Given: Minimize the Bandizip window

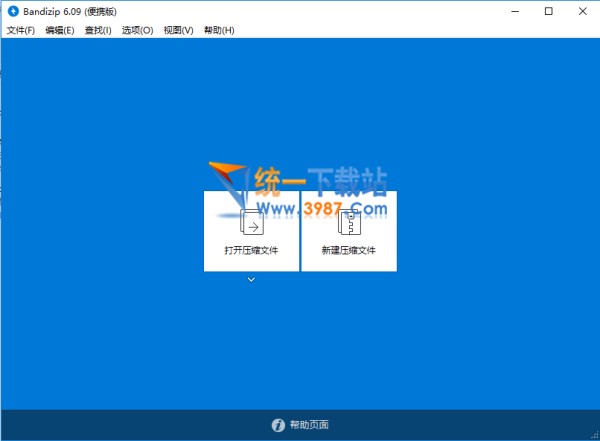Looking at the screenshot, I should 515,11.
